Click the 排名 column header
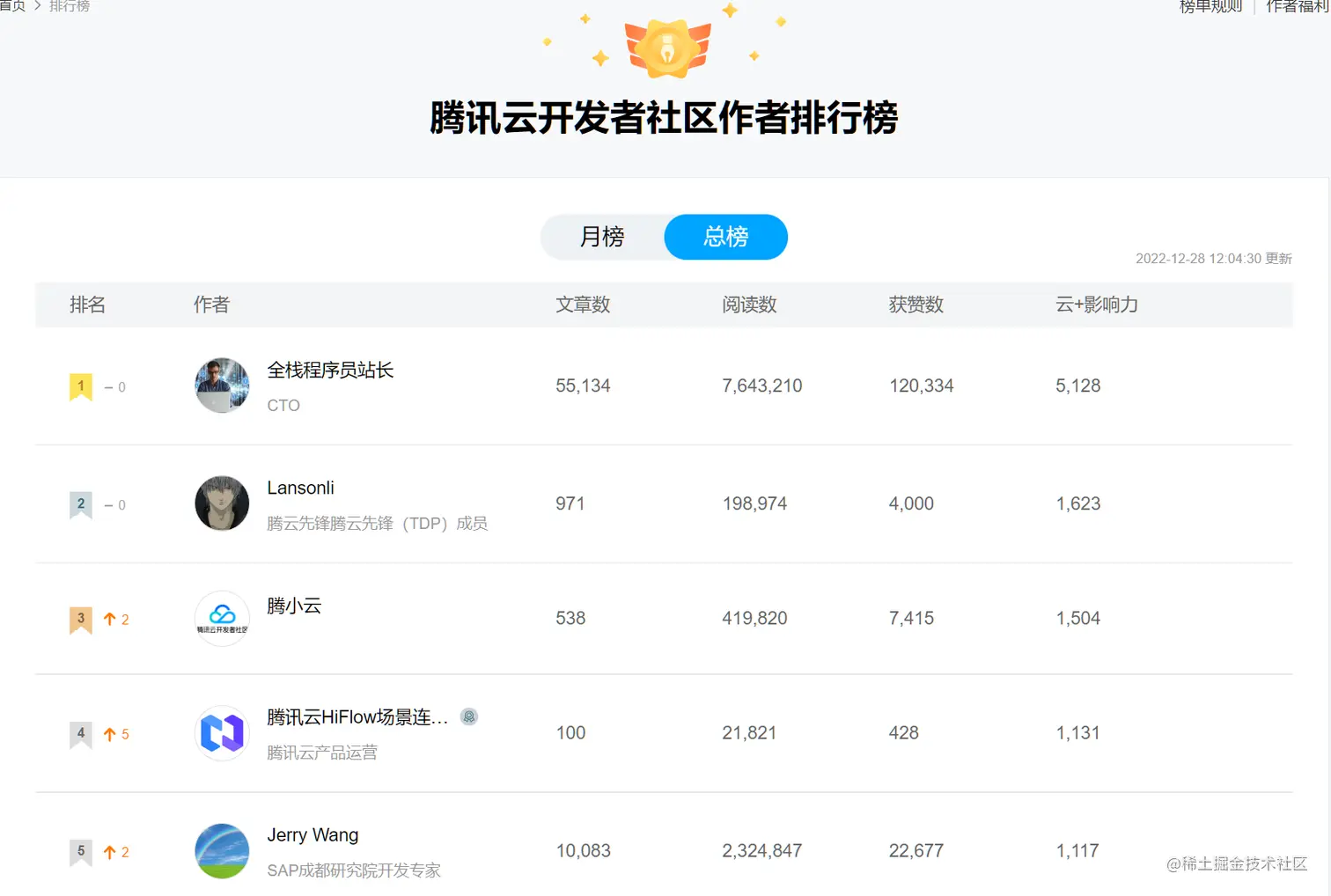1331x896 pixels. (87, 305)
